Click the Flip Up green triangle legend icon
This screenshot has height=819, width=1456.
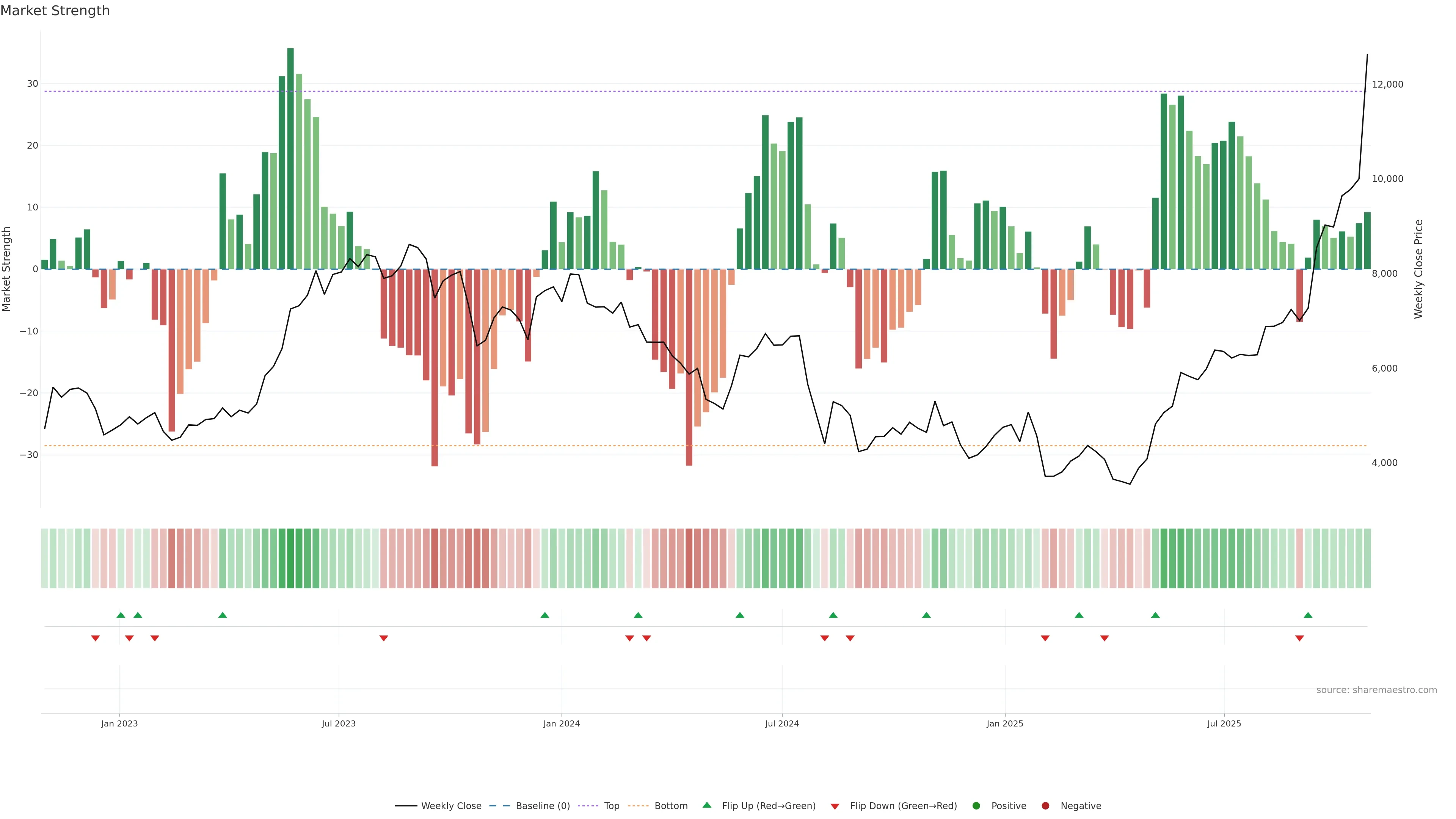tap(706, 805)
